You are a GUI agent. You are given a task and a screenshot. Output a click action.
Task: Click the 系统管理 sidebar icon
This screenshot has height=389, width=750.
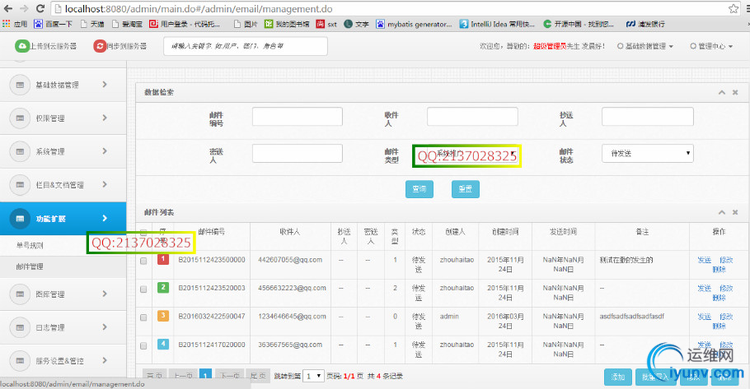click(20, 152)
